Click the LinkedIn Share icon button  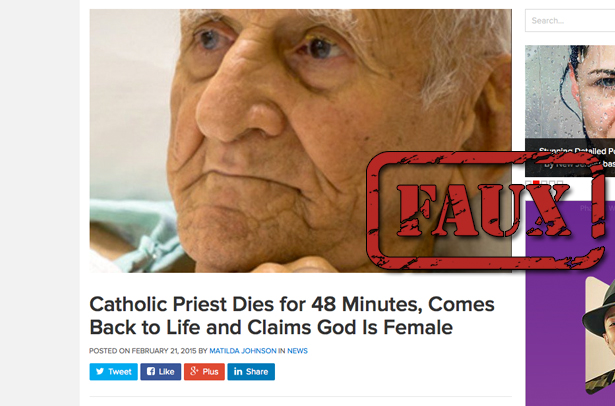click(251, 371)
